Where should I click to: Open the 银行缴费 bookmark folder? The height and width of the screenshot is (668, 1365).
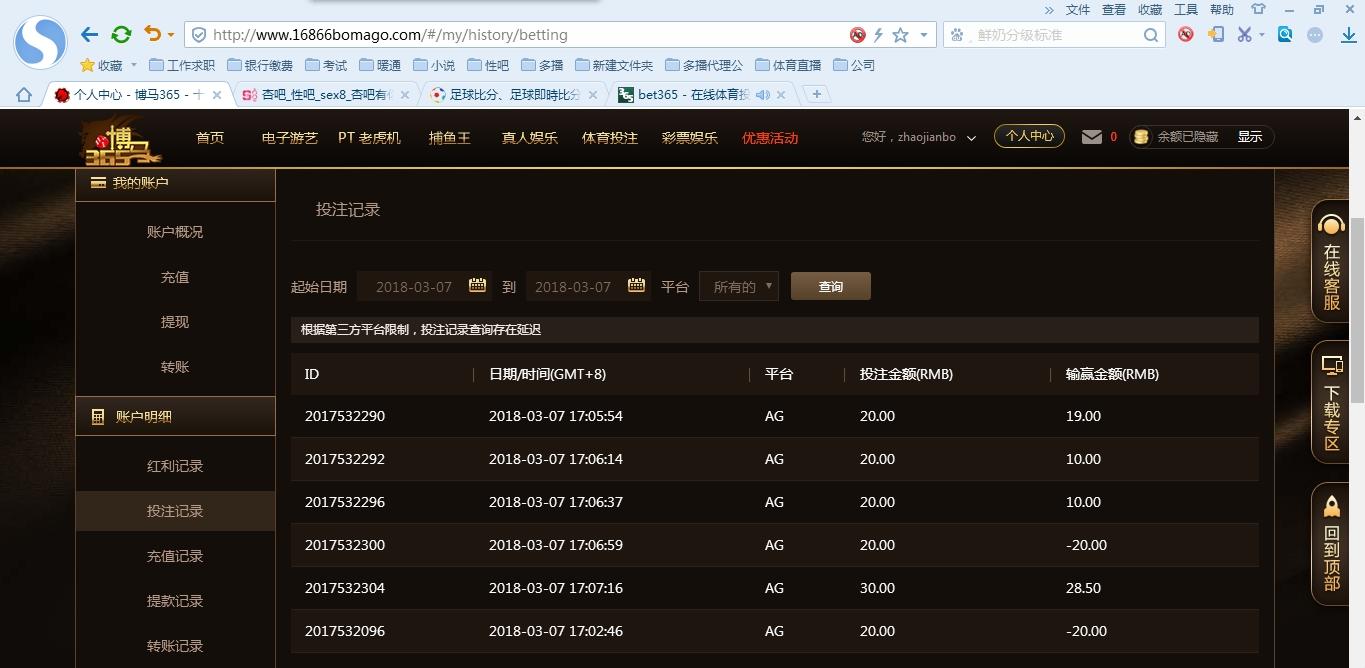click(260, 65)
